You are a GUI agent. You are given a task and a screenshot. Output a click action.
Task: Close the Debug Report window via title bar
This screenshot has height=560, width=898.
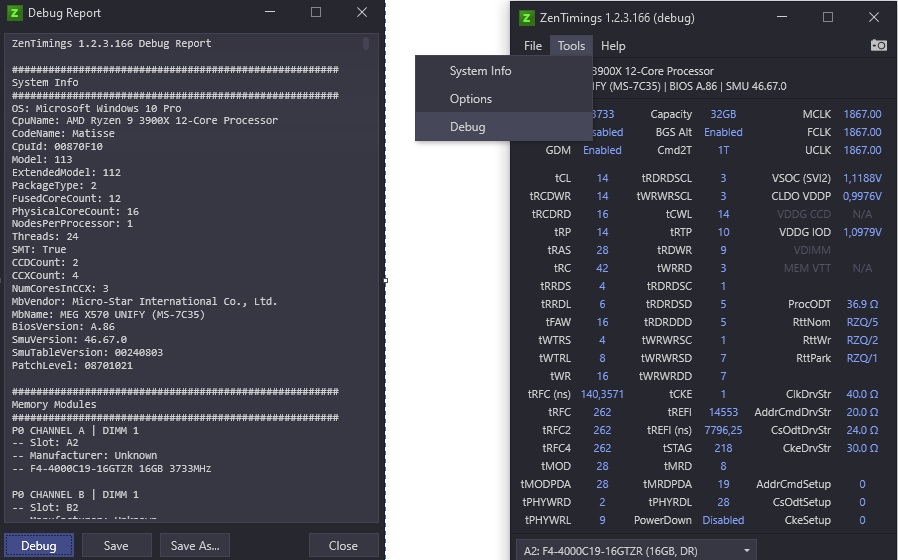(x=361, y=12)
